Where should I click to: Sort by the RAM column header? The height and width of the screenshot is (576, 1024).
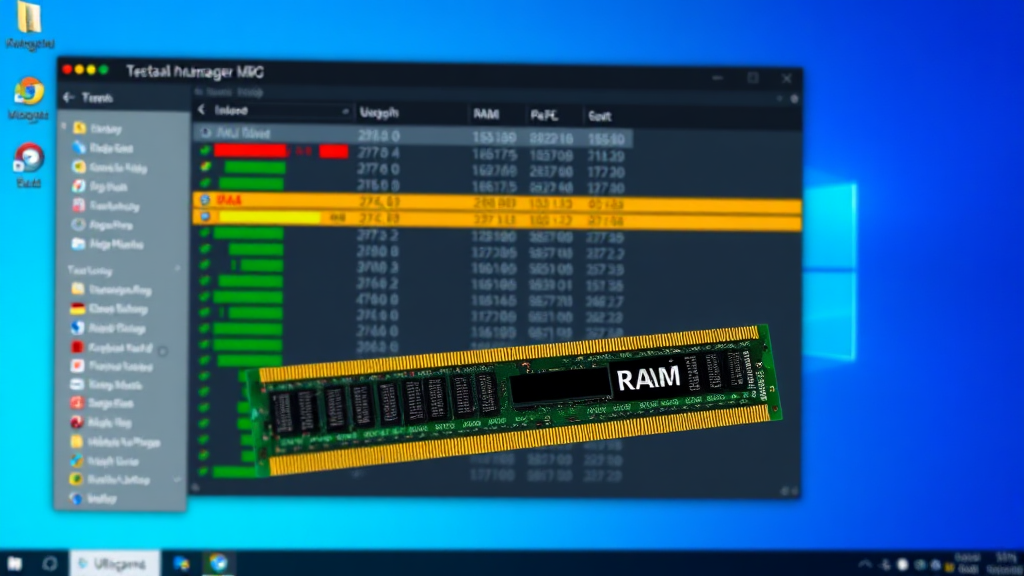click(485, 115)
